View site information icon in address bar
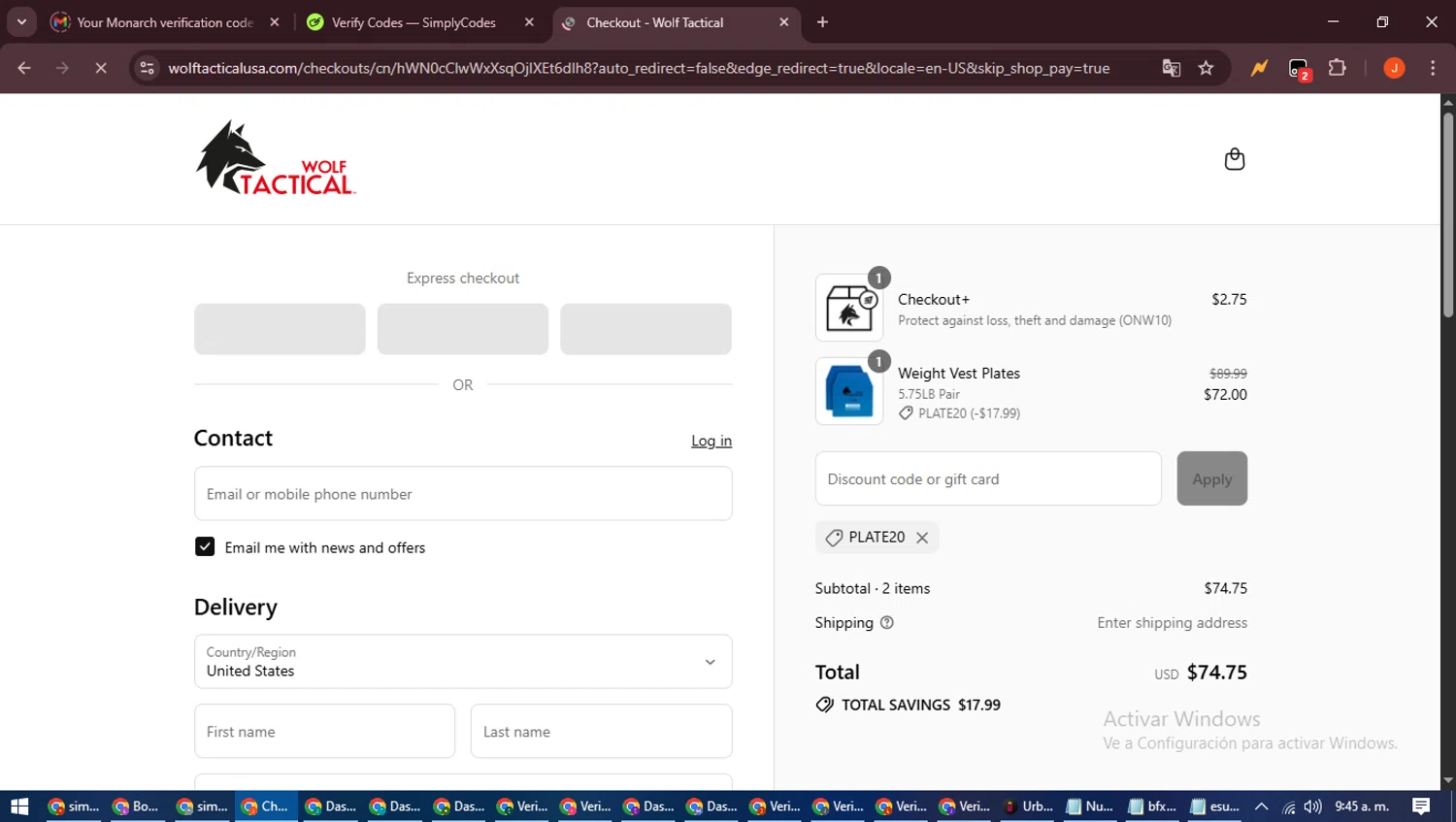The height and width of the screenshot is (822, 1456). pos(147,68)
